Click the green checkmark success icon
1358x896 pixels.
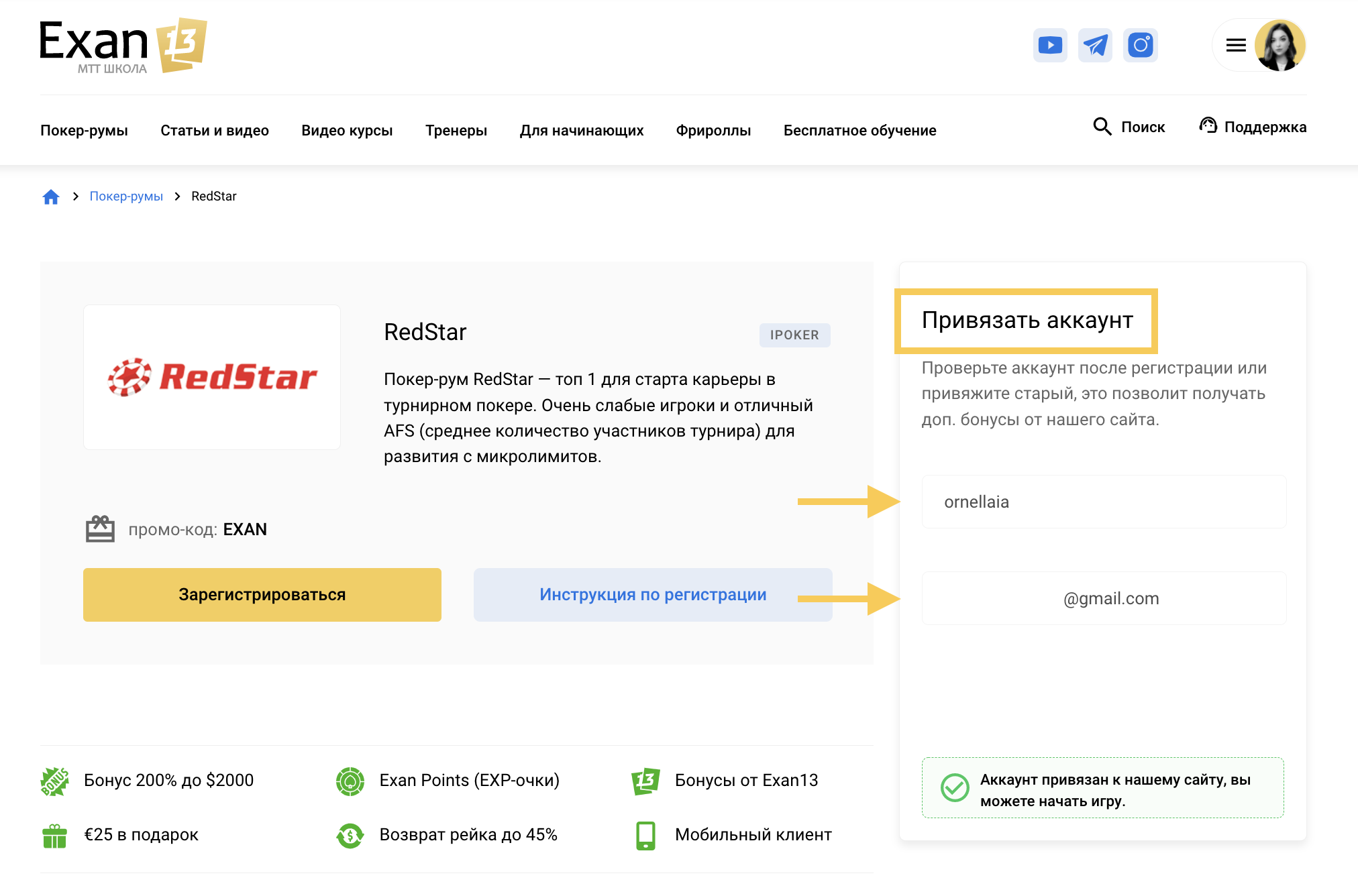955,788
